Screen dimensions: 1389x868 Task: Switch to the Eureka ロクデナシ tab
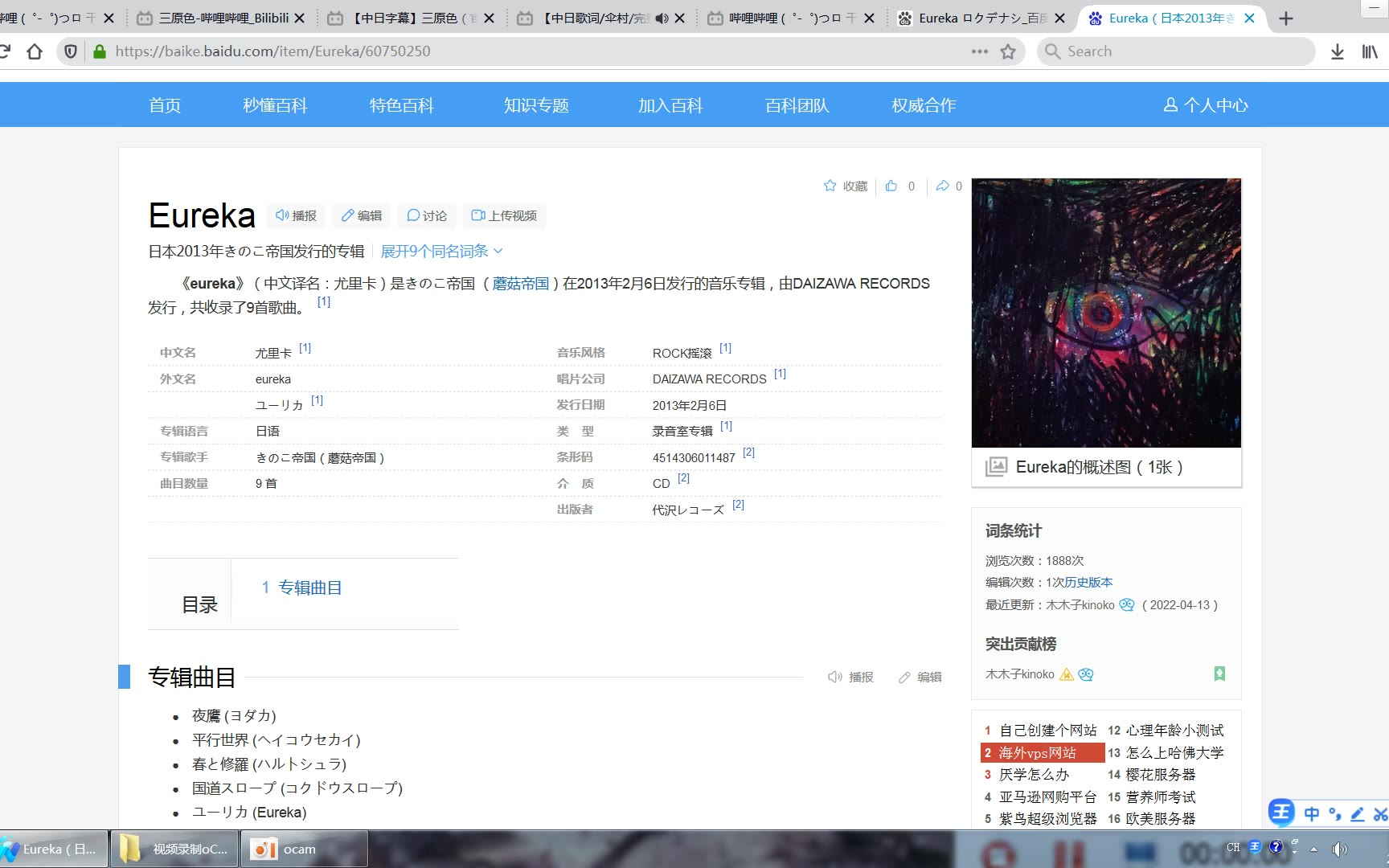pos(982,18)
